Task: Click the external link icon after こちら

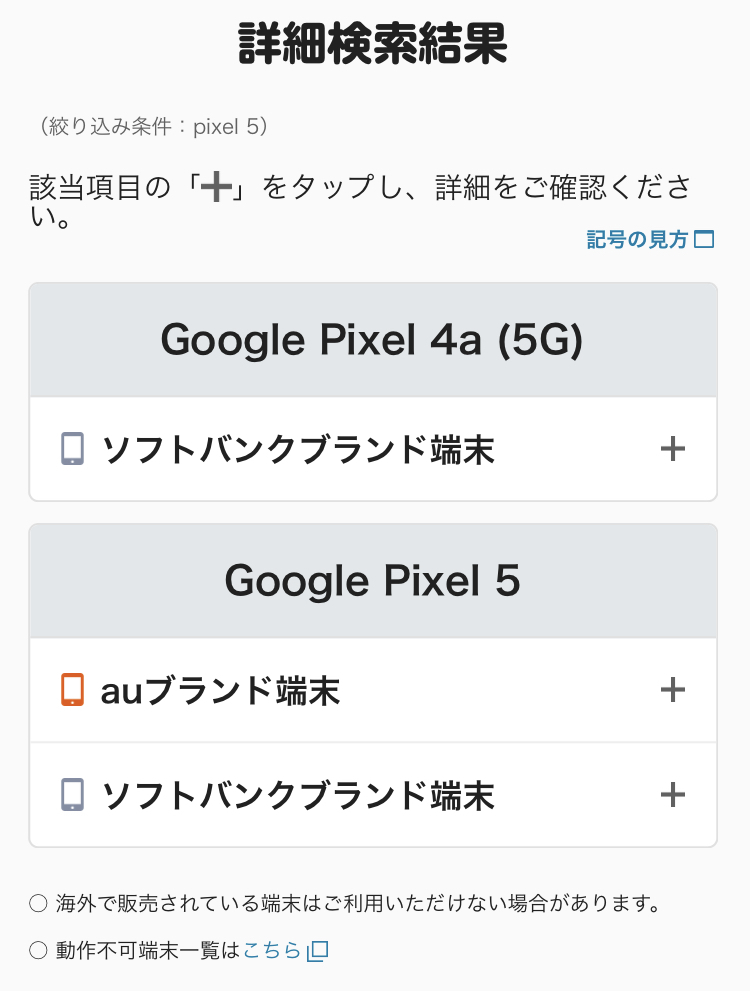Action: click(x=317, y=951)
